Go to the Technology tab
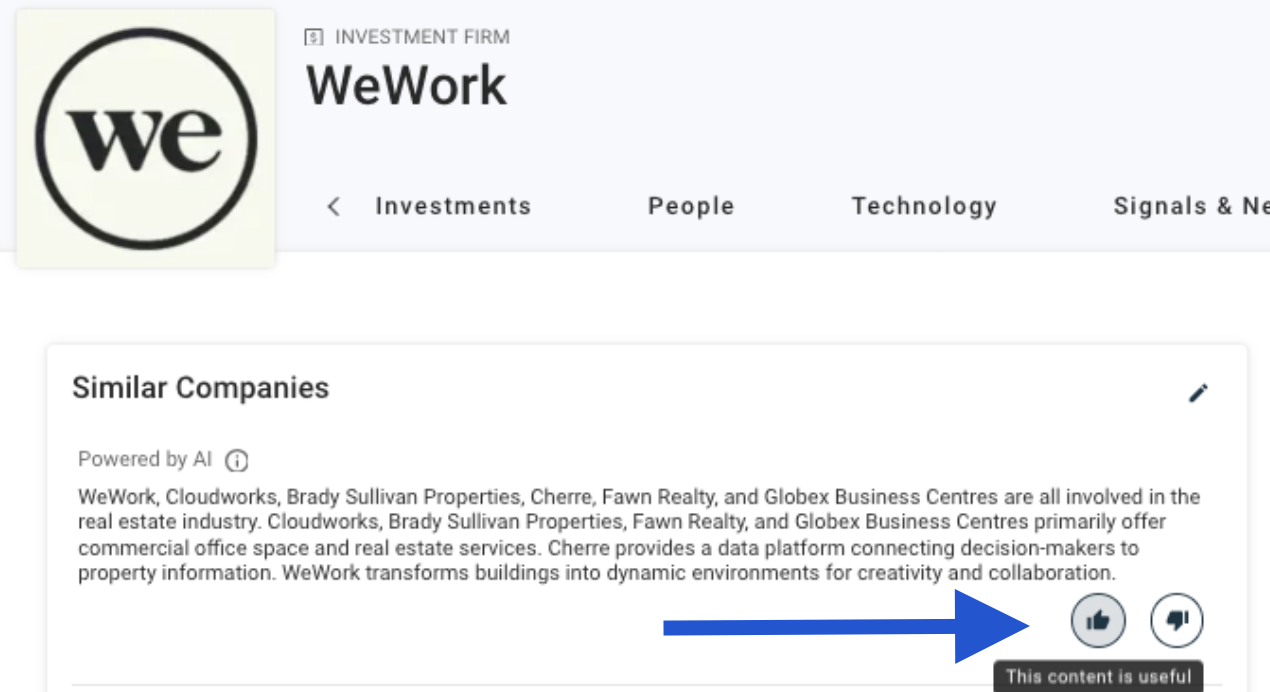The width and height of the screenshot is (1270, 692). click(924, 206)
